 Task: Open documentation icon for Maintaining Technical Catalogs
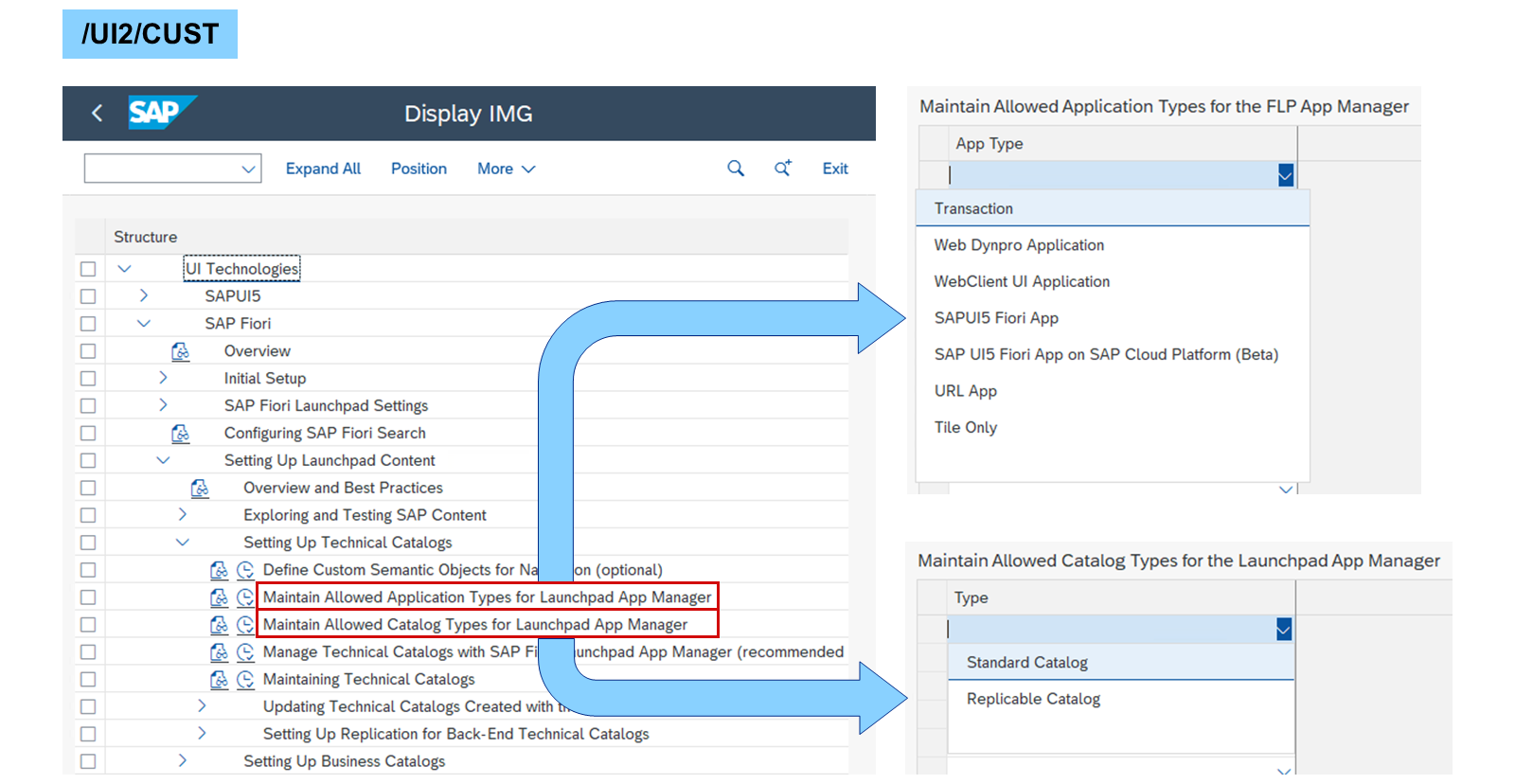(x=219, y=680)
